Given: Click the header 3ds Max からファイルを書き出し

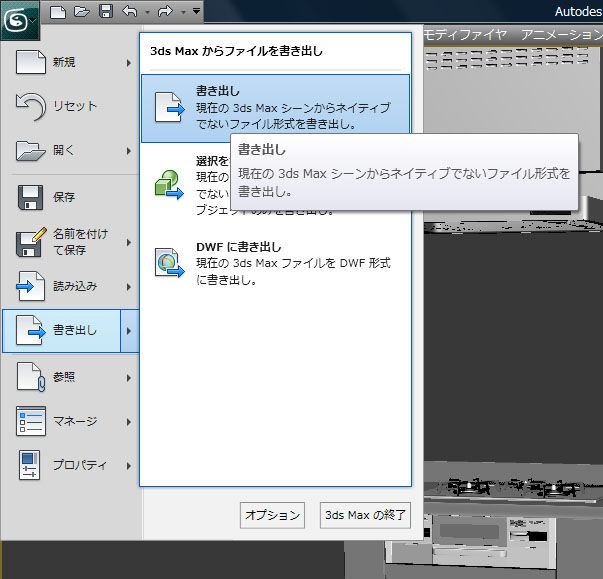Looking at the screenshot, I should pos(236,51).
